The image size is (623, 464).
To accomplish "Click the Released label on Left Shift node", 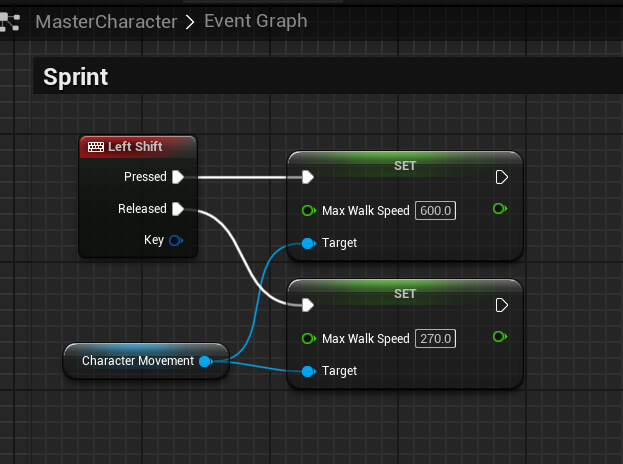I will [142, 209].
